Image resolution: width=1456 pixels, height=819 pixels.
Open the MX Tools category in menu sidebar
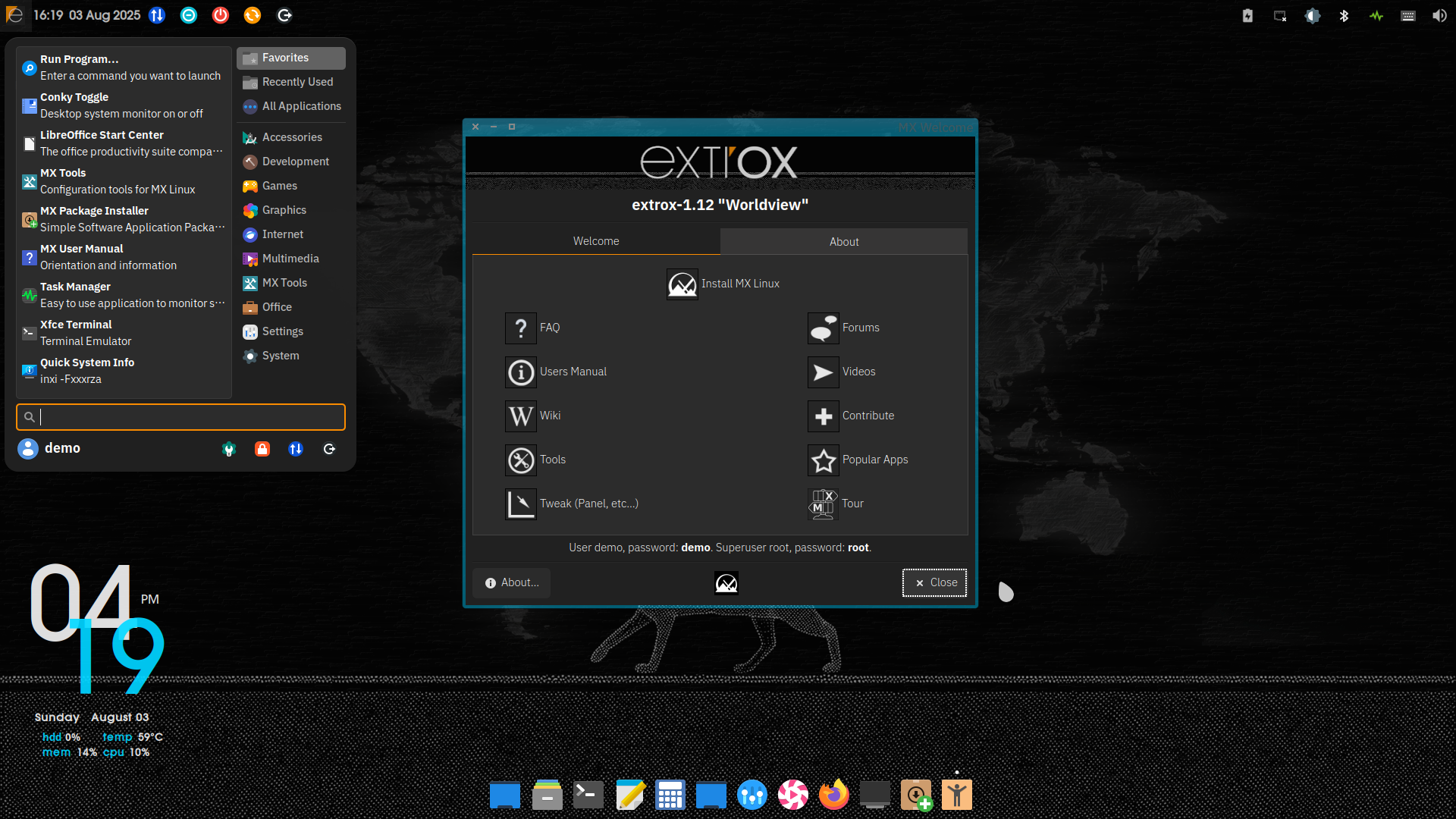point(291,283)
